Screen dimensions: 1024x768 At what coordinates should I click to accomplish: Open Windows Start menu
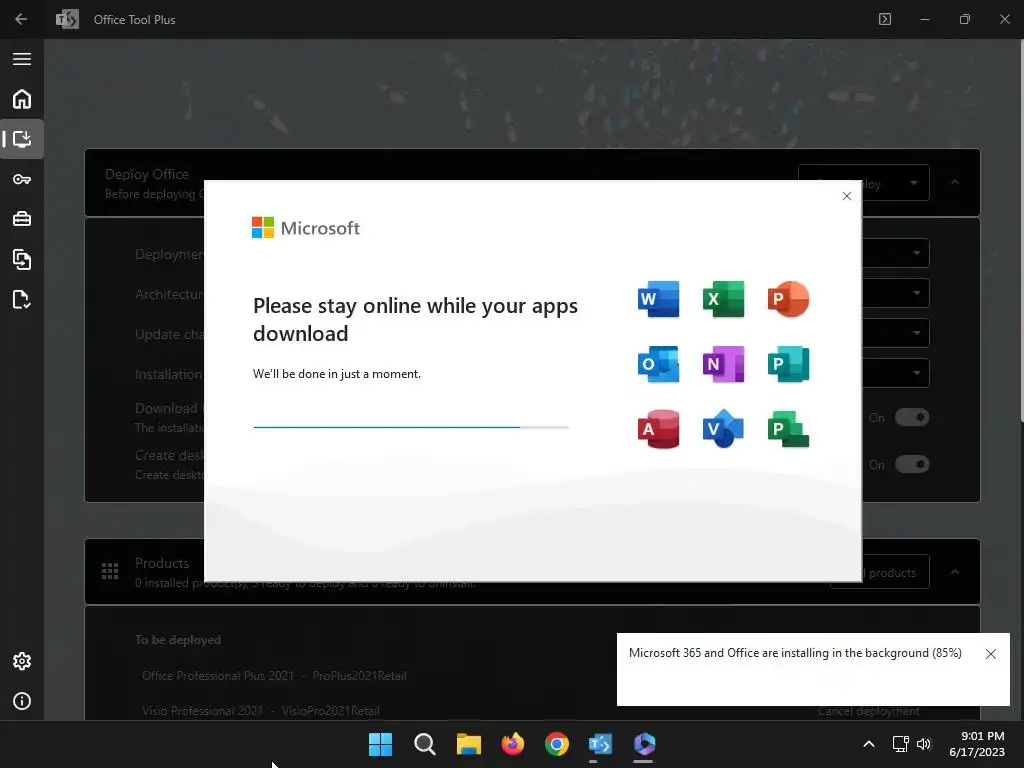[380, 744]
